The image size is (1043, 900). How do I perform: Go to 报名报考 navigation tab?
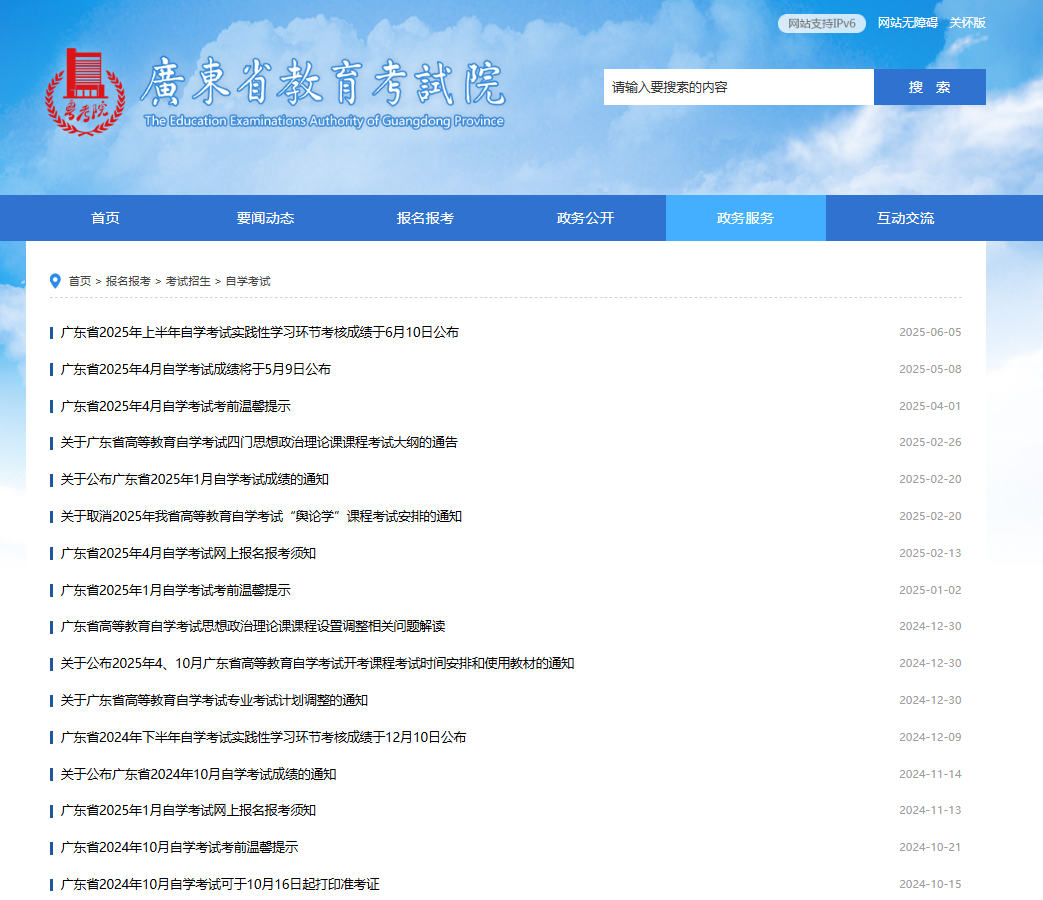(x=425, y=218)
